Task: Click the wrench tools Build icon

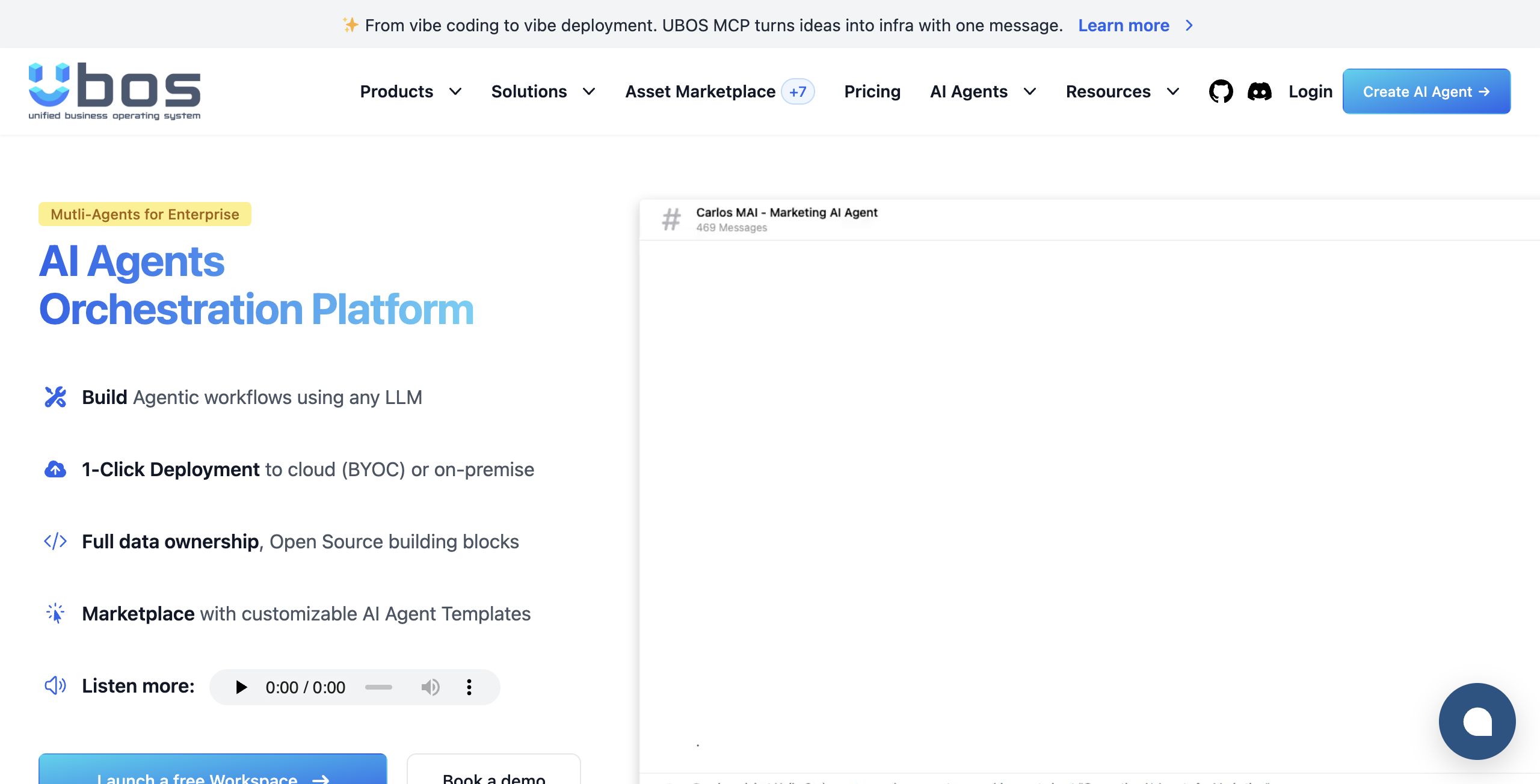Action: 55,397
